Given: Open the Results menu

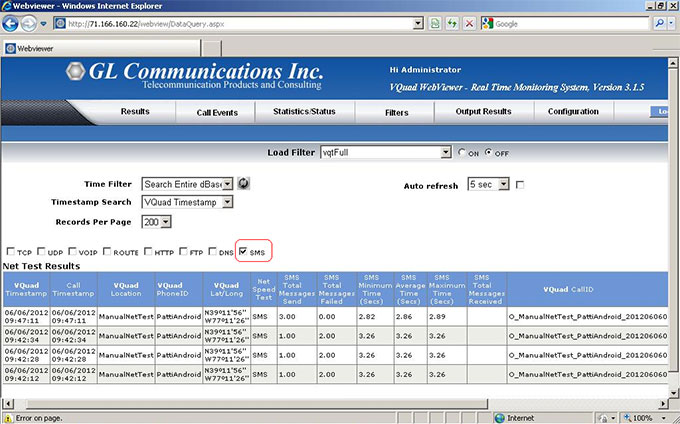Looking at the screenshot, I should 135,112.
